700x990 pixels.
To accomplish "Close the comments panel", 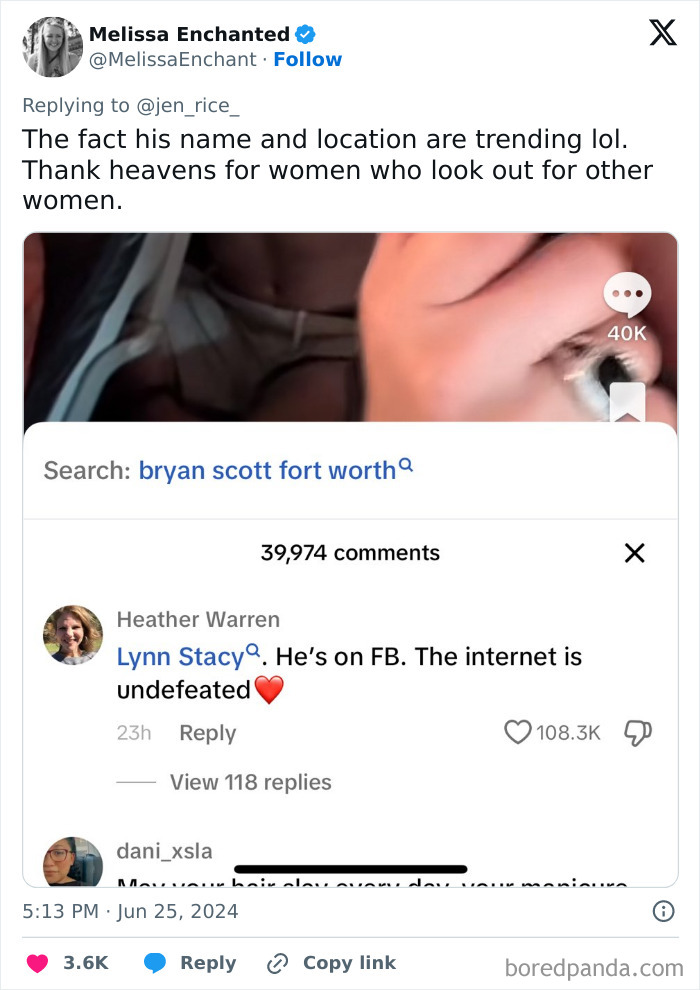I will pos(634,553).
